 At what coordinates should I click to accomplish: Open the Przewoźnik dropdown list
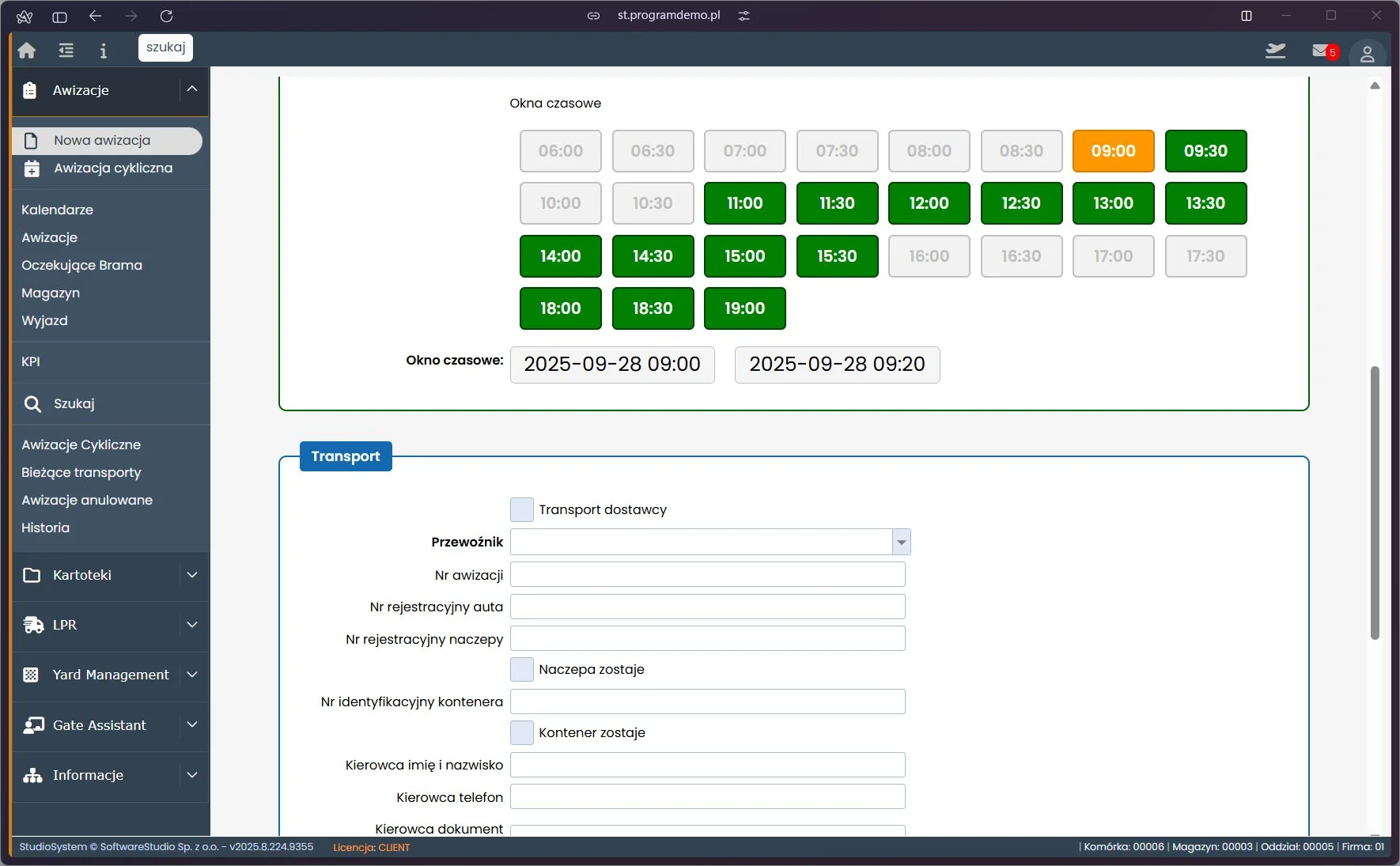(901, 543)
